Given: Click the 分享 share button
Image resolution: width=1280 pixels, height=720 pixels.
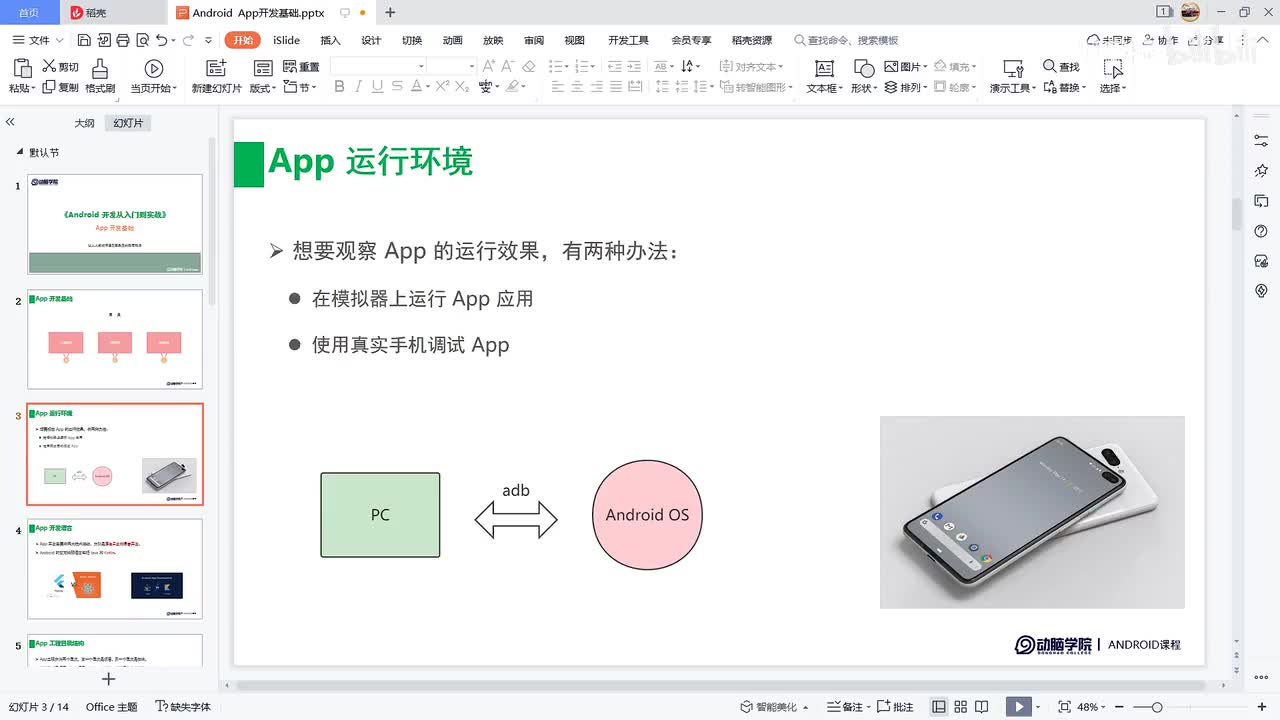Looking at the screenshot, I should 1207,40.
